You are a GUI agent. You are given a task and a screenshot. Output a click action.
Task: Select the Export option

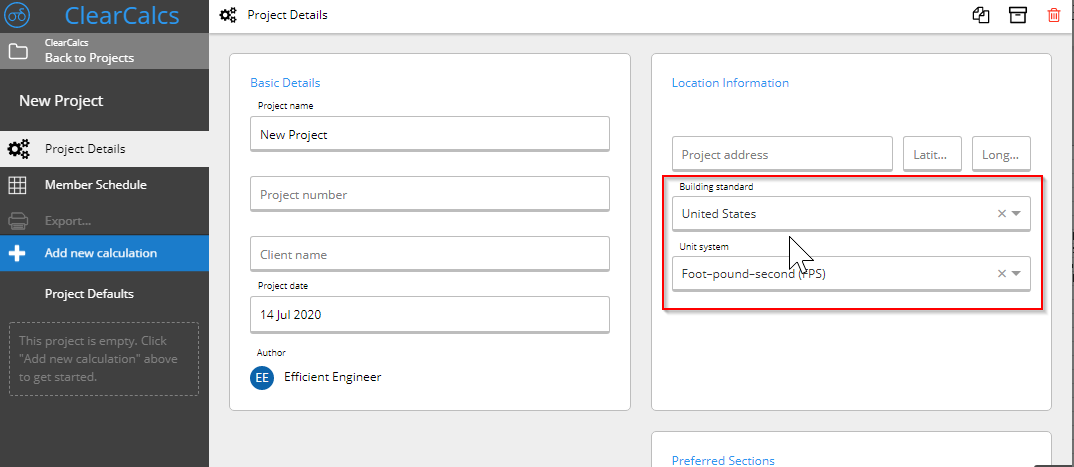coord(104,221)
